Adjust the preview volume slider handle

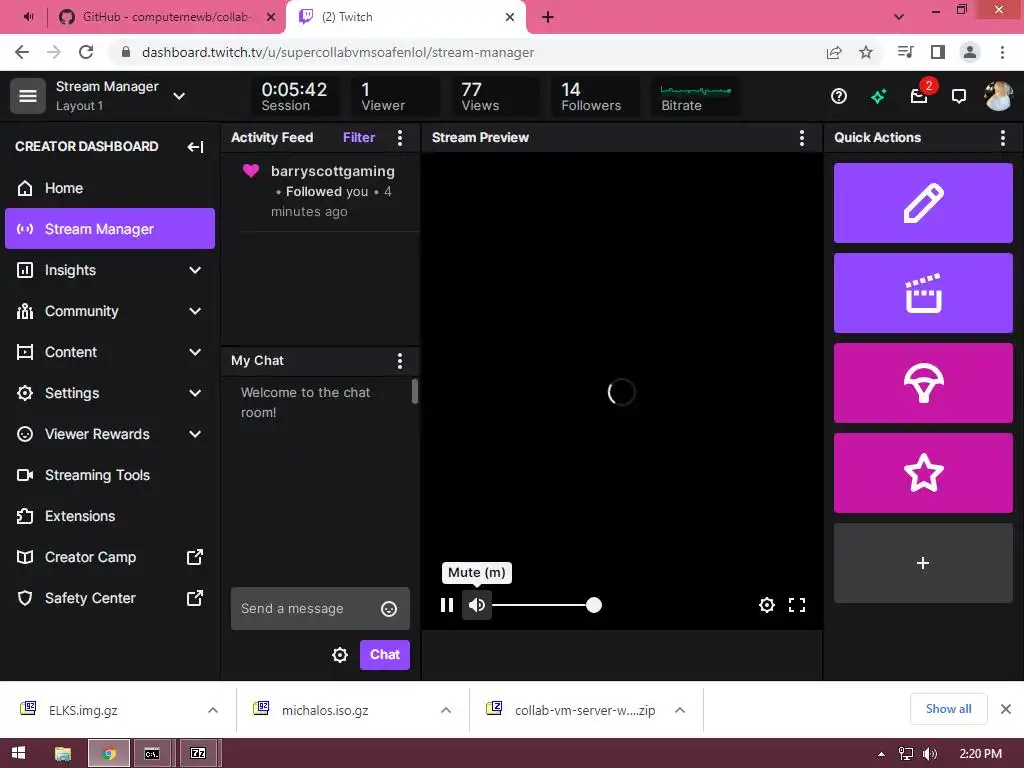coord(594,605)
